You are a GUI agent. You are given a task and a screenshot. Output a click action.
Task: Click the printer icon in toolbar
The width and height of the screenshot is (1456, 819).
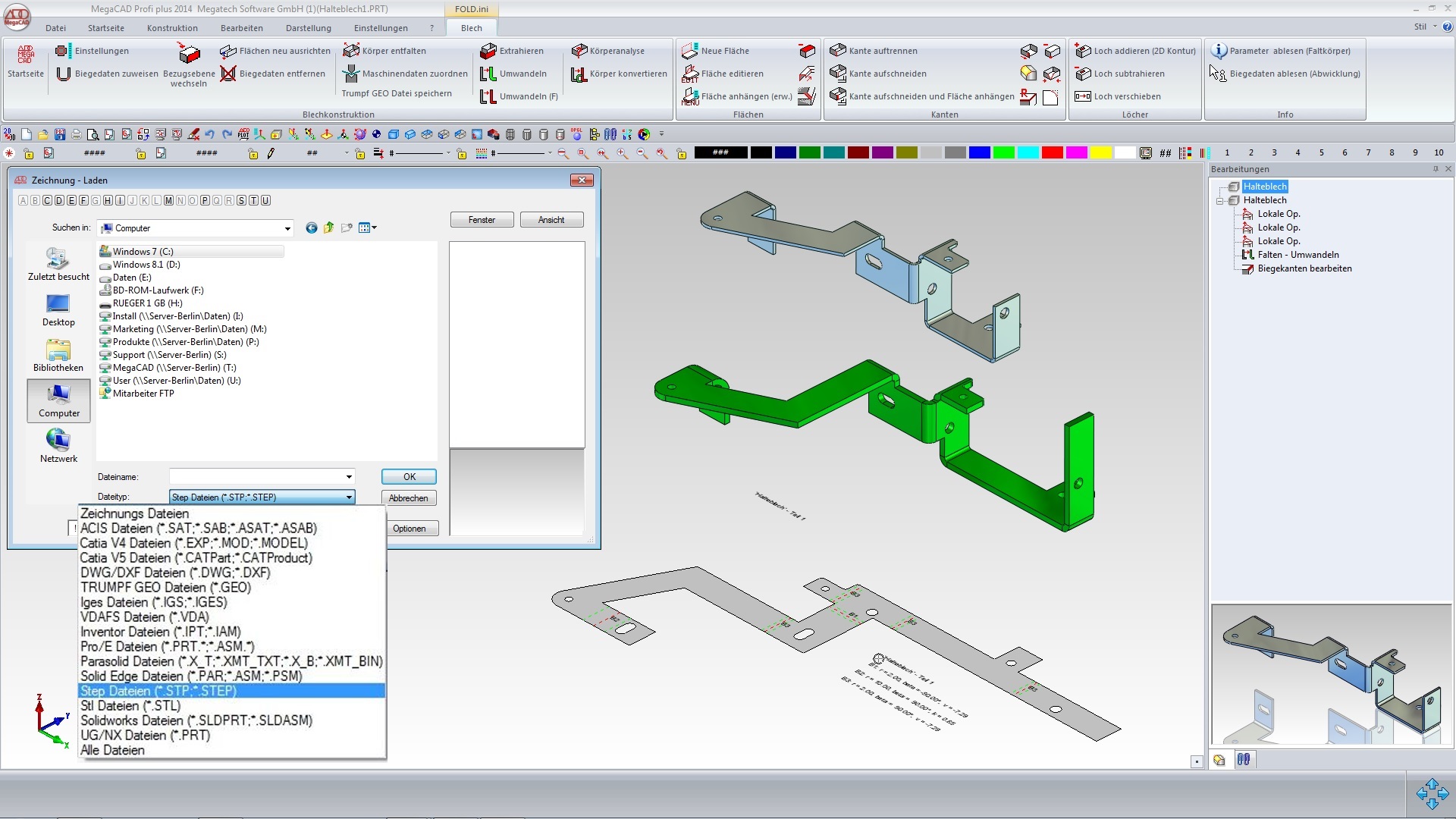(76, 134)
